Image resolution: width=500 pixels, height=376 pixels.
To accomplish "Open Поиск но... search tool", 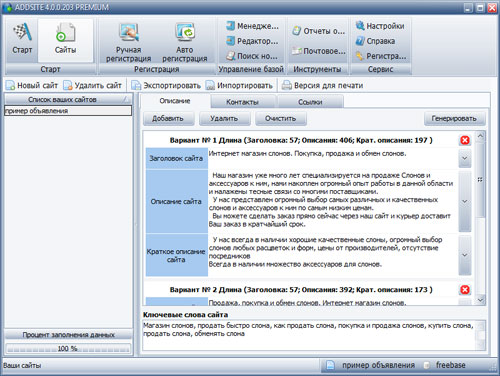I will pyautogui.click(x=252, y=56).
